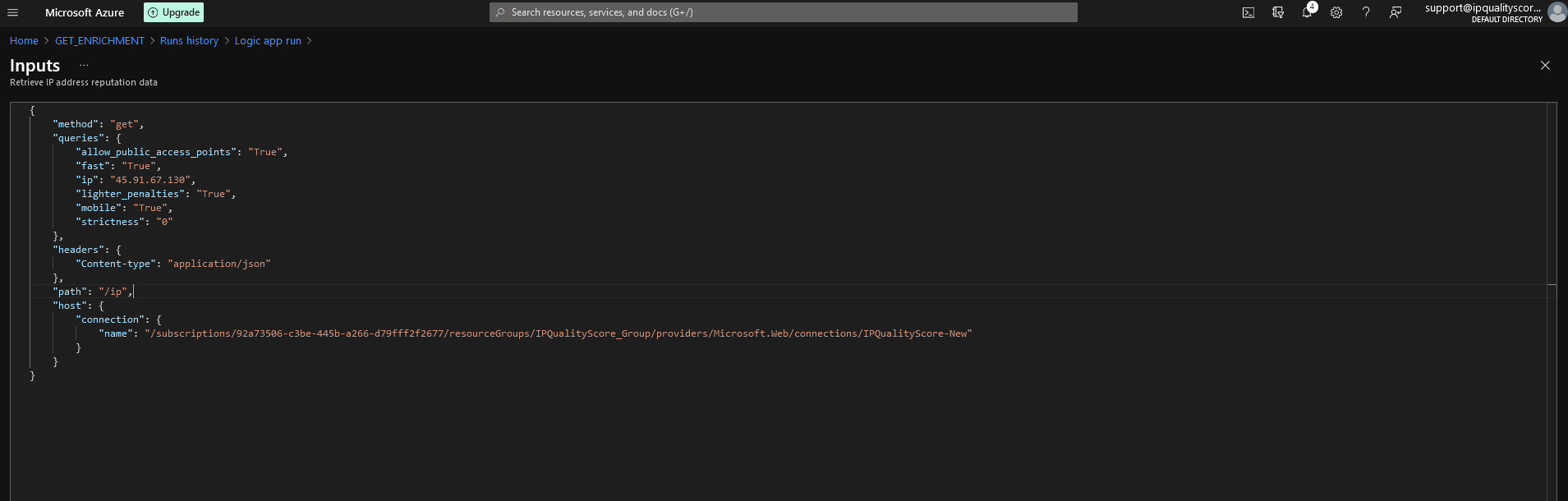The height and width of the screenshot is (501, 1568).
Task: Click the subscriptions connection name string
Action: point(558,333)
